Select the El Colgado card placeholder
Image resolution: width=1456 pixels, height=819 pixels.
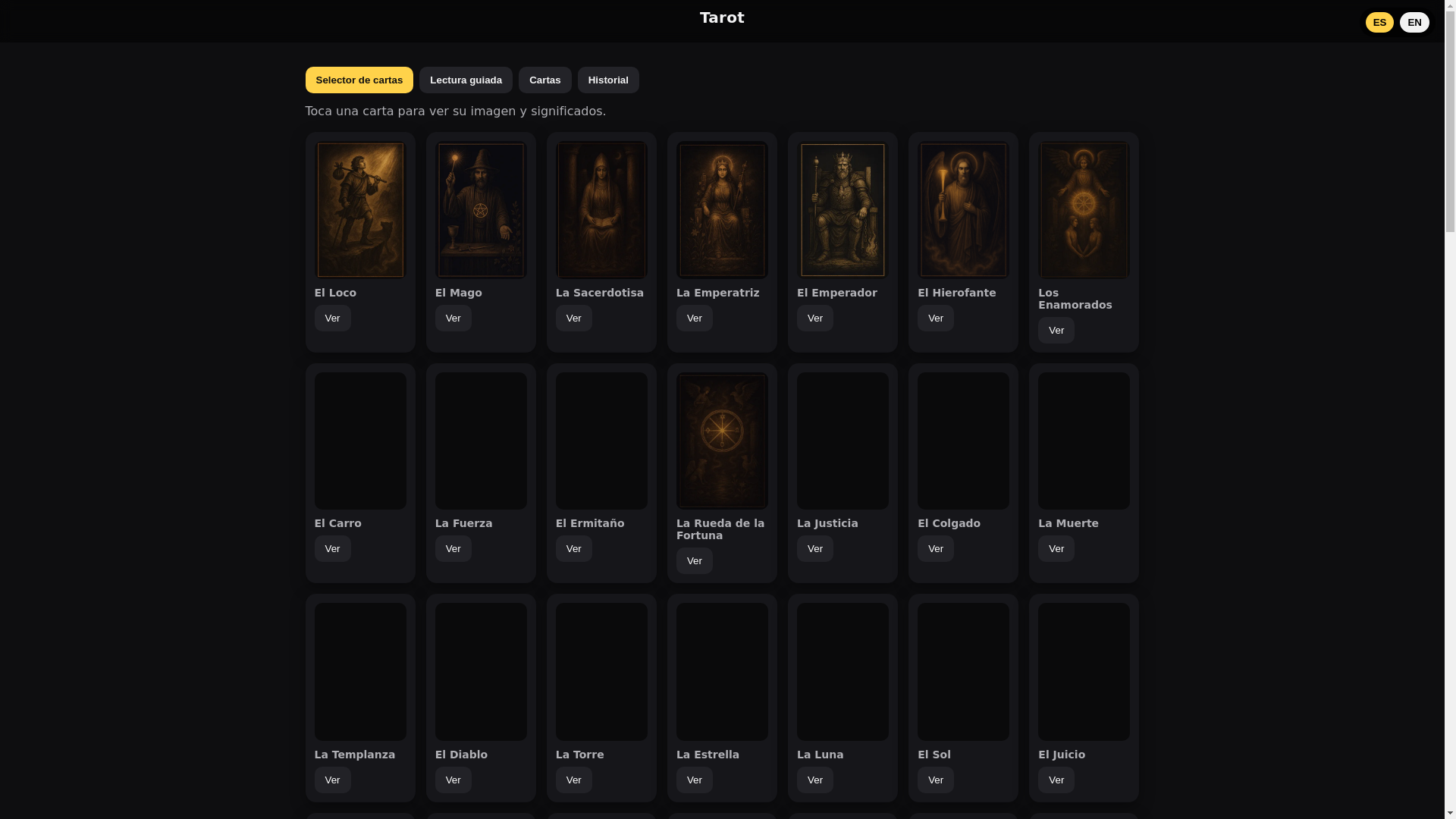(962, 441)
